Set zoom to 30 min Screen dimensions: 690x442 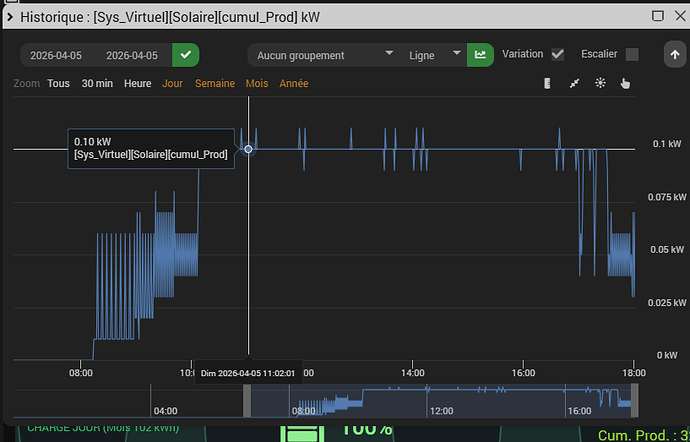click(x=97, y=83)
